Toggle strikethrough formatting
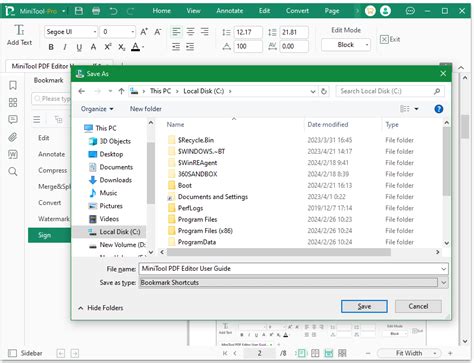 93,47
